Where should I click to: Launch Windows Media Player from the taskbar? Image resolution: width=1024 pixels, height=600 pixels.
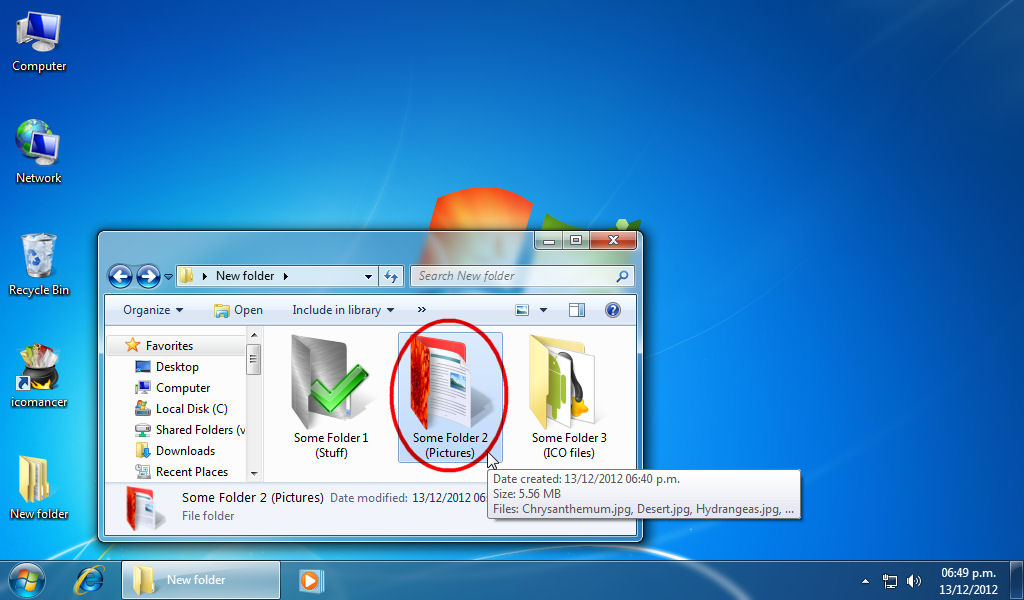tap(311, 580)
